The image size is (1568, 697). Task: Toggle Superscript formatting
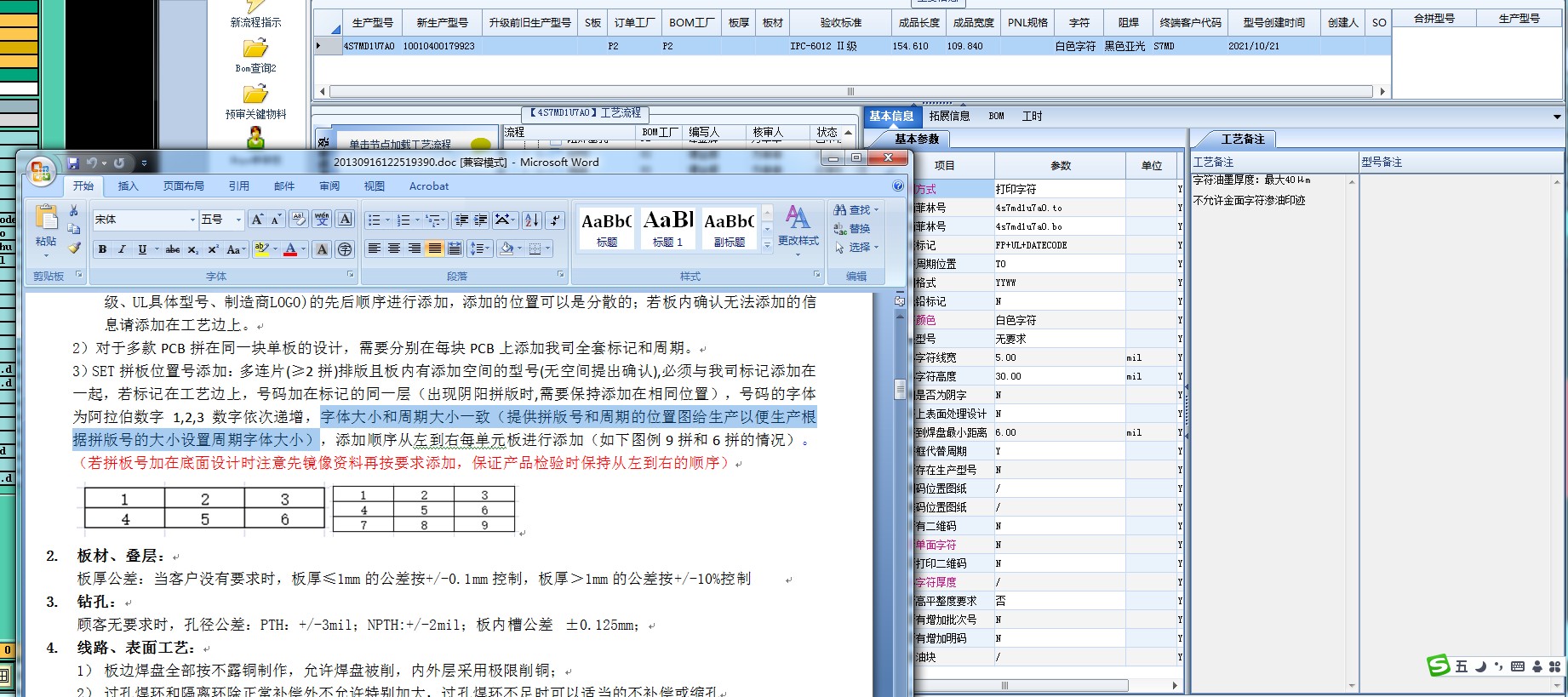click(213, 249)
